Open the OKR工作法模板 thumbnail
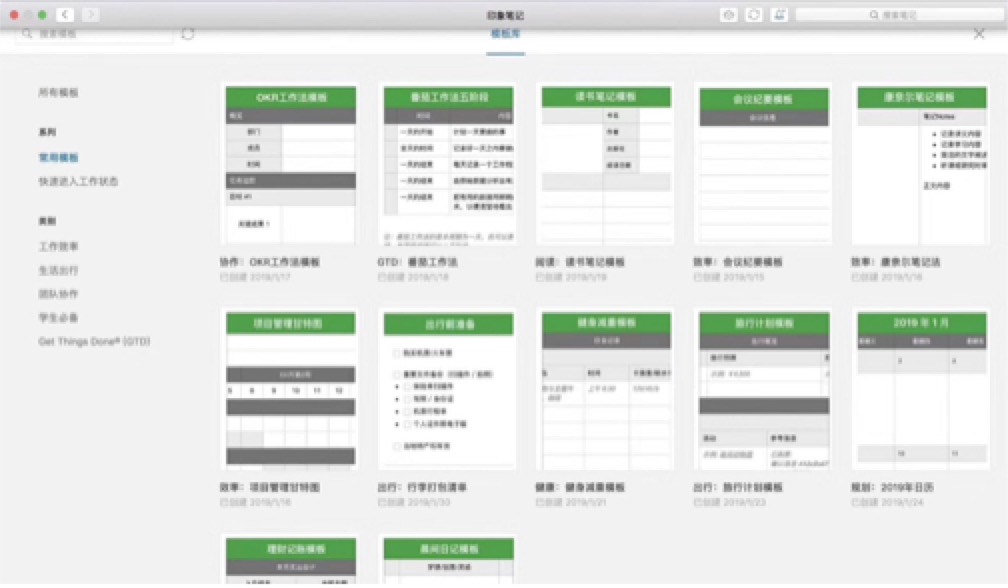 [291, 164]
